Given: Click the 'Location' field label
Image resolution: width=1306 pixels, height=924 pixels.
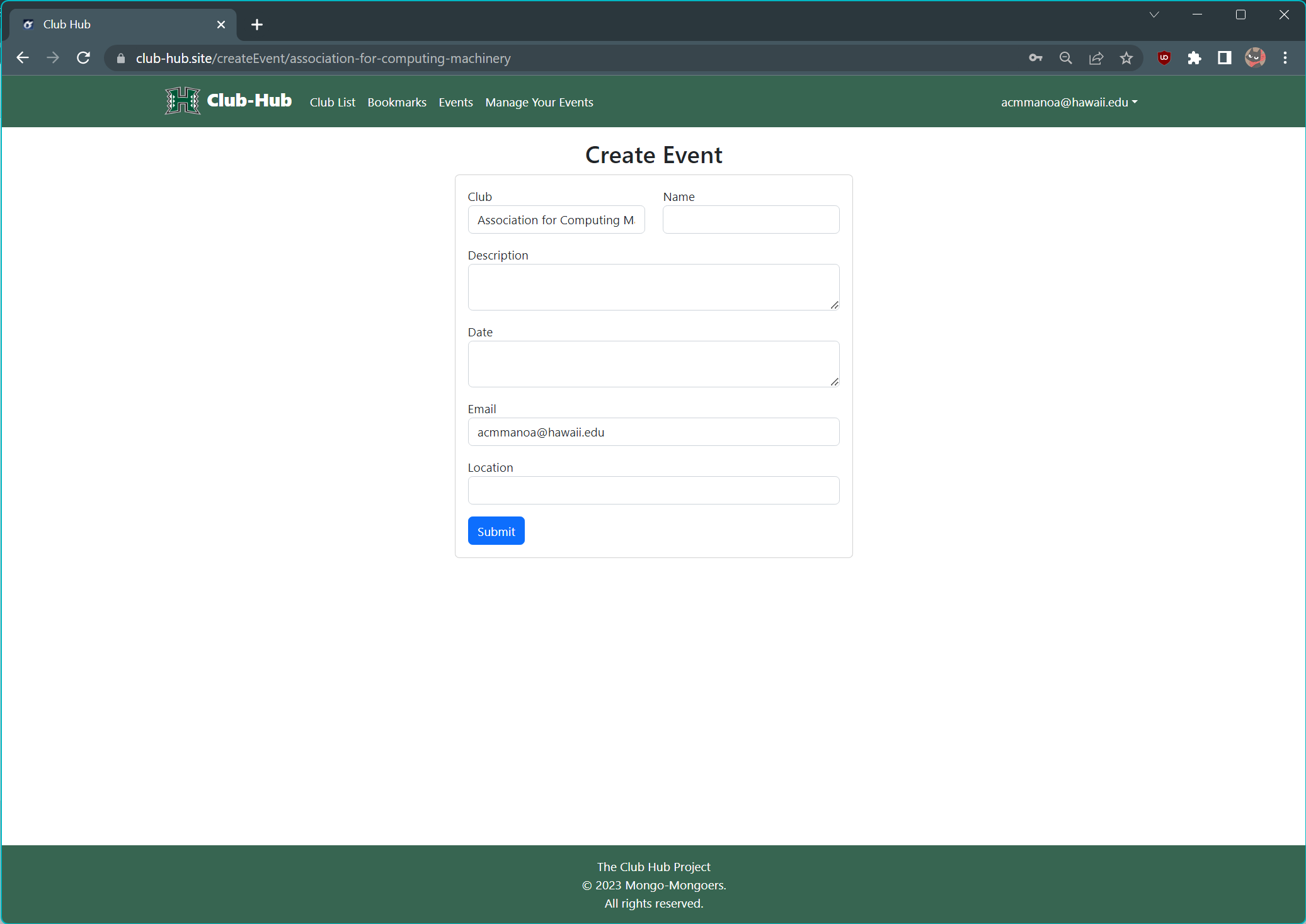Looking at the screenshot, I should coord(490,467).
